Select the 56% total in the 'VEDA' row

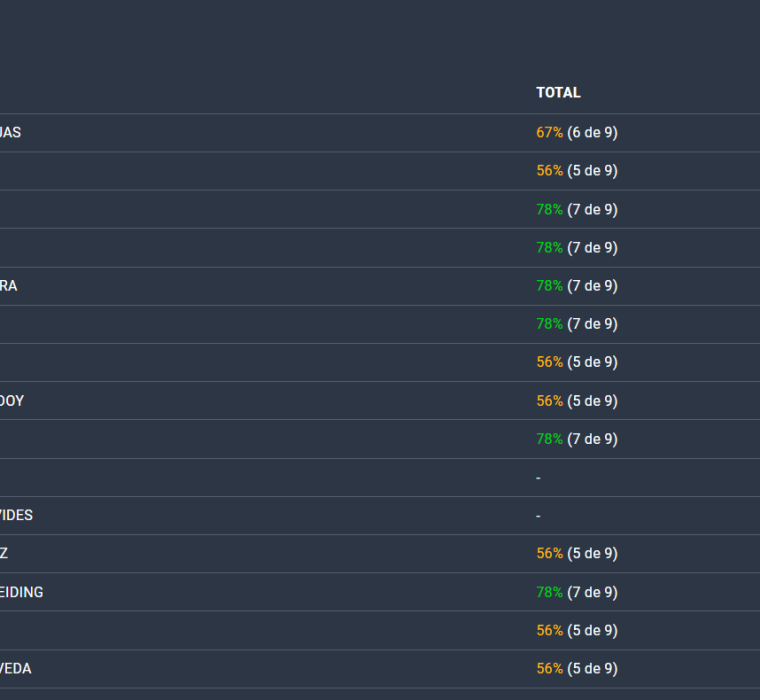pyautogui.click(x=549, y=668)
